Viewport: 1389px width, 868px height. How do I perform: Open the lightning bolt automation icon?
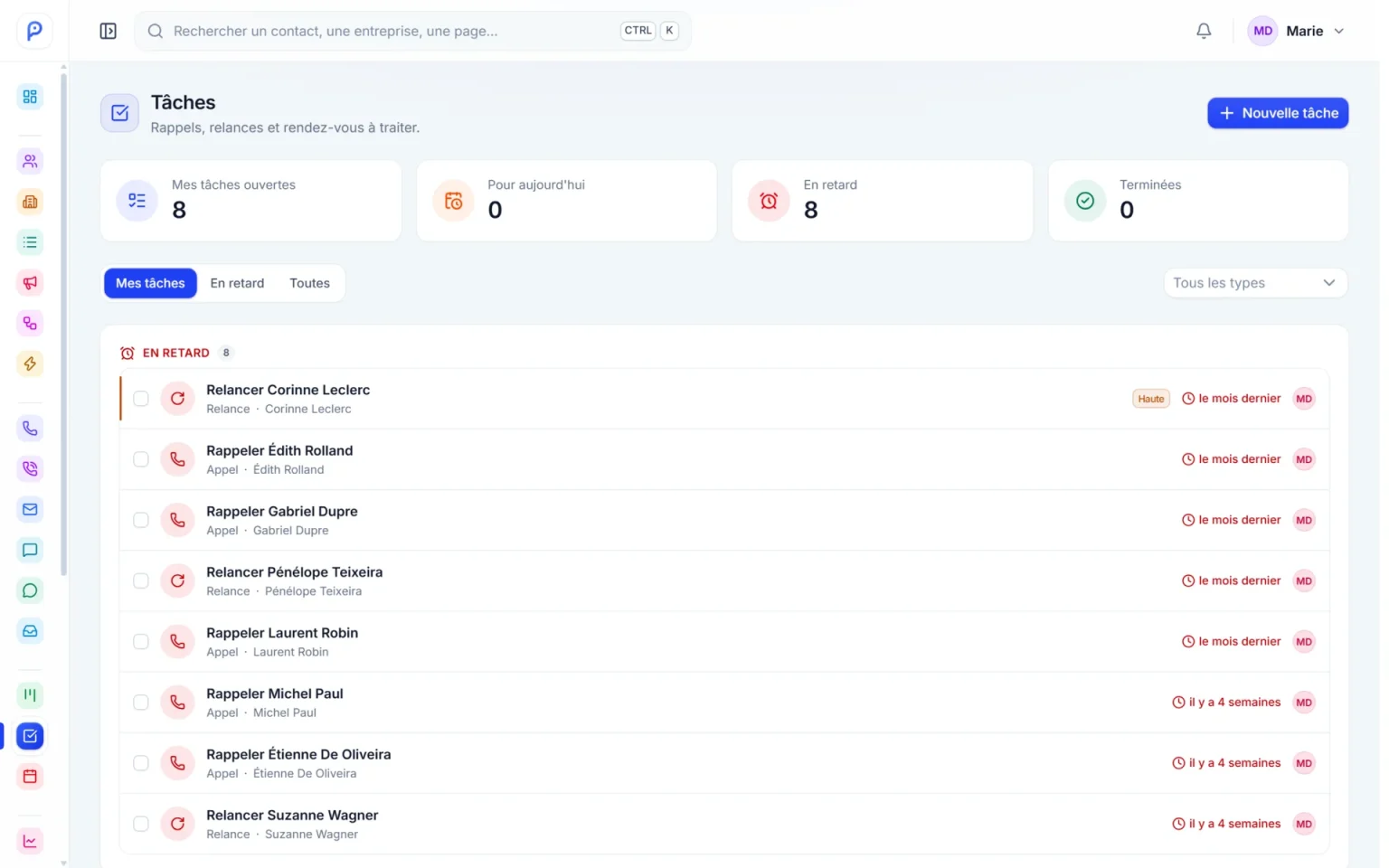pos(30,363)
